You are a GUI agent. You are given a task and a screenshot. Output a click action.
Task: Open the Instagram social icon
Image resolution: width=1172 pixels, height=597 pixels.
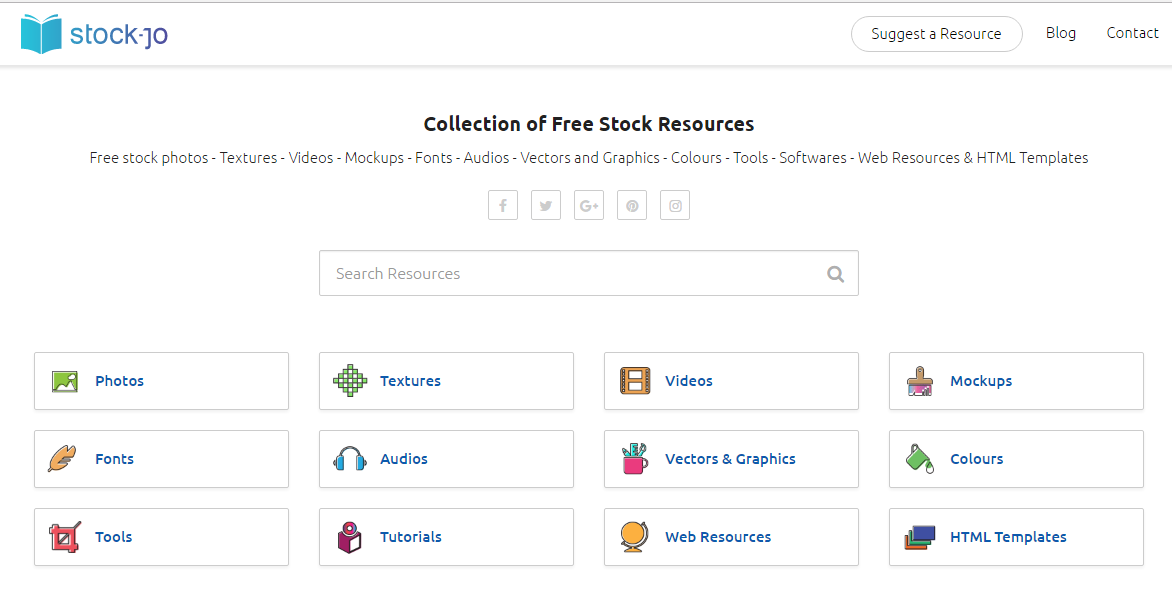(x=675, y=205)
